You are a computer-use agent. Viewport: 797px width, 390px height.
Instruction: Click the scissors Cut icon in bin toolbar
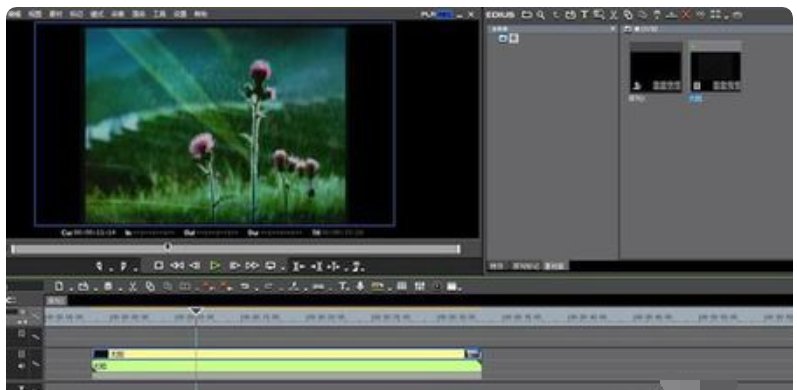(x=614, y=15)
